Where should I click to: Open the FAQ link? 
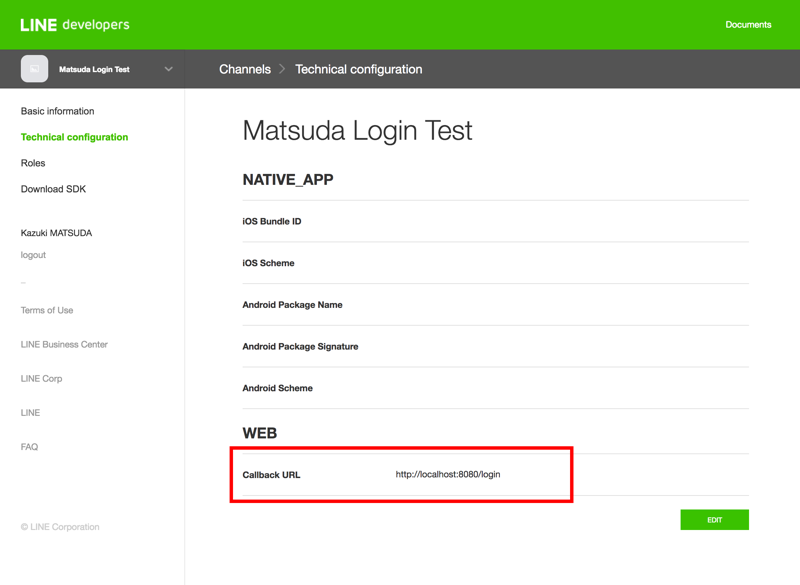point(29,447)
